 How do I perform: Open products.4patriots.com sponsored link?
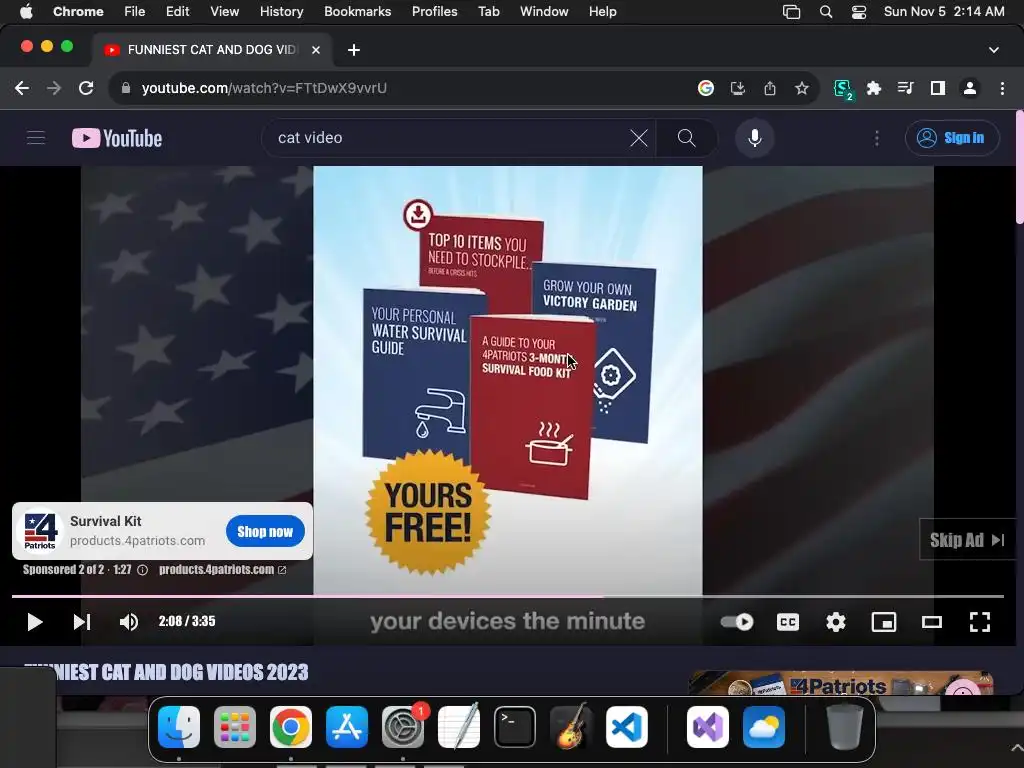pos(223,569)
